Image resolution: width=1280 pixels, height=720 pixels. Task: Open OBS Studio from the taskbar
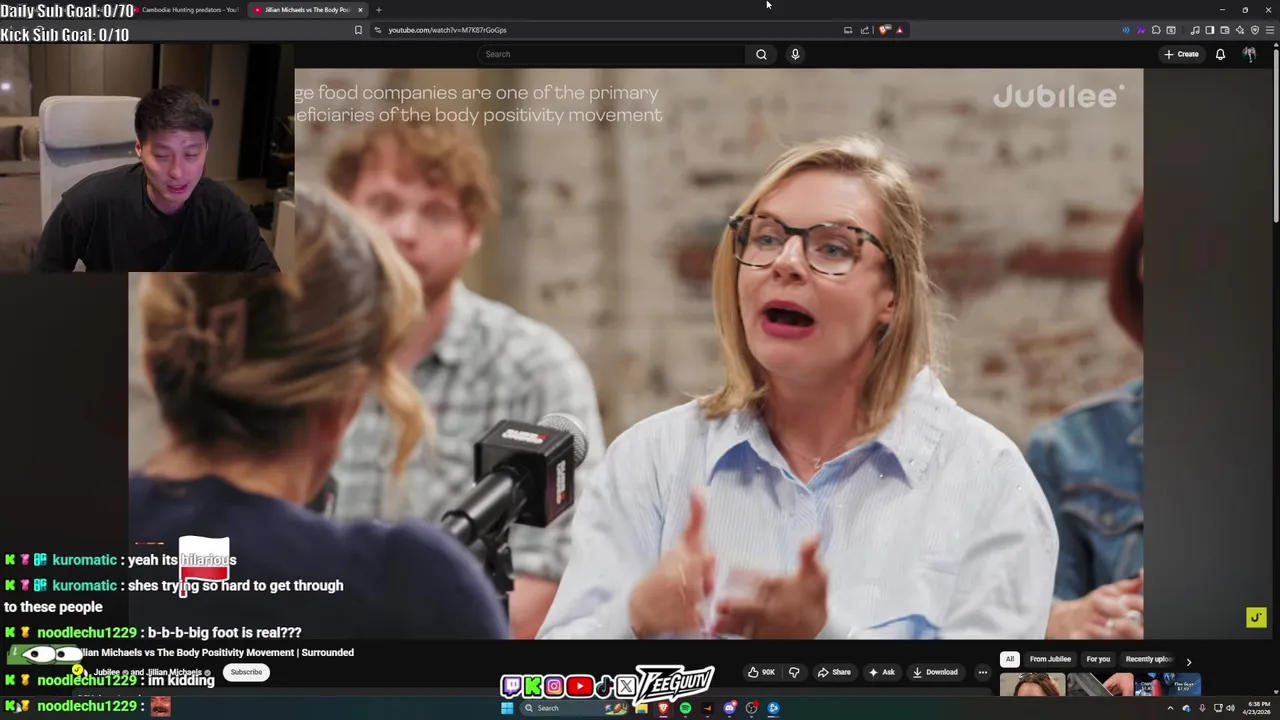coord(752,708)
